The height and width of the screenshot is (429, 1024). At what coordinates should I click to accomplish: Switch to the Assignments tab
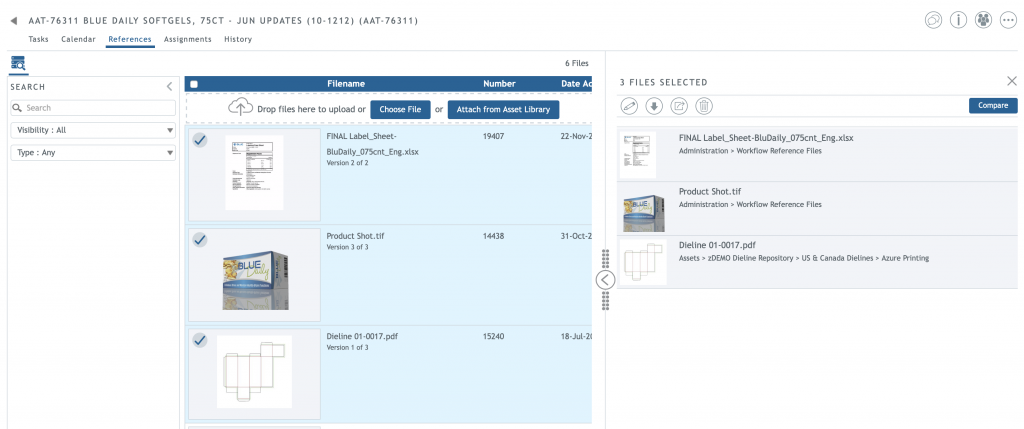coord(187,39)
